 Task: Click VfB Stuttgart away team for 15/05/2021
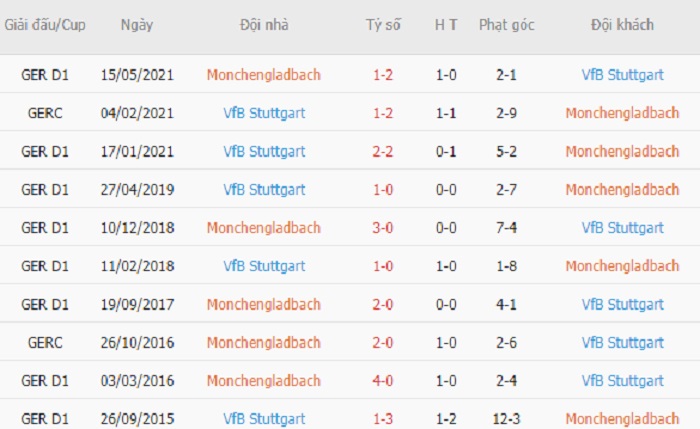coord(622,75)
